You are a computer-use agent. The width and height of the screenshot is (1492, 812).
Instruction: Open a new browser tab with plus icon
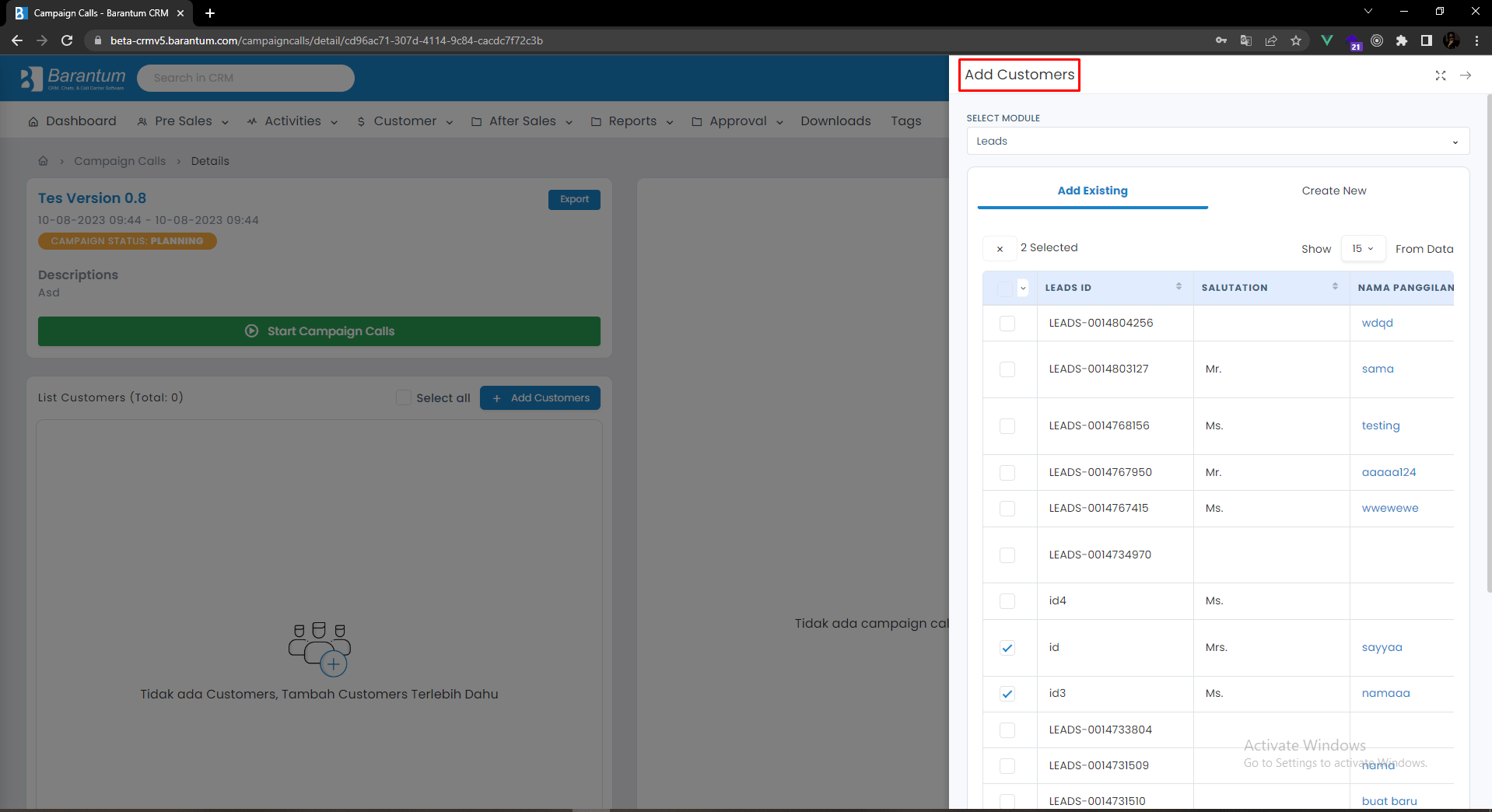click(210, 13)
